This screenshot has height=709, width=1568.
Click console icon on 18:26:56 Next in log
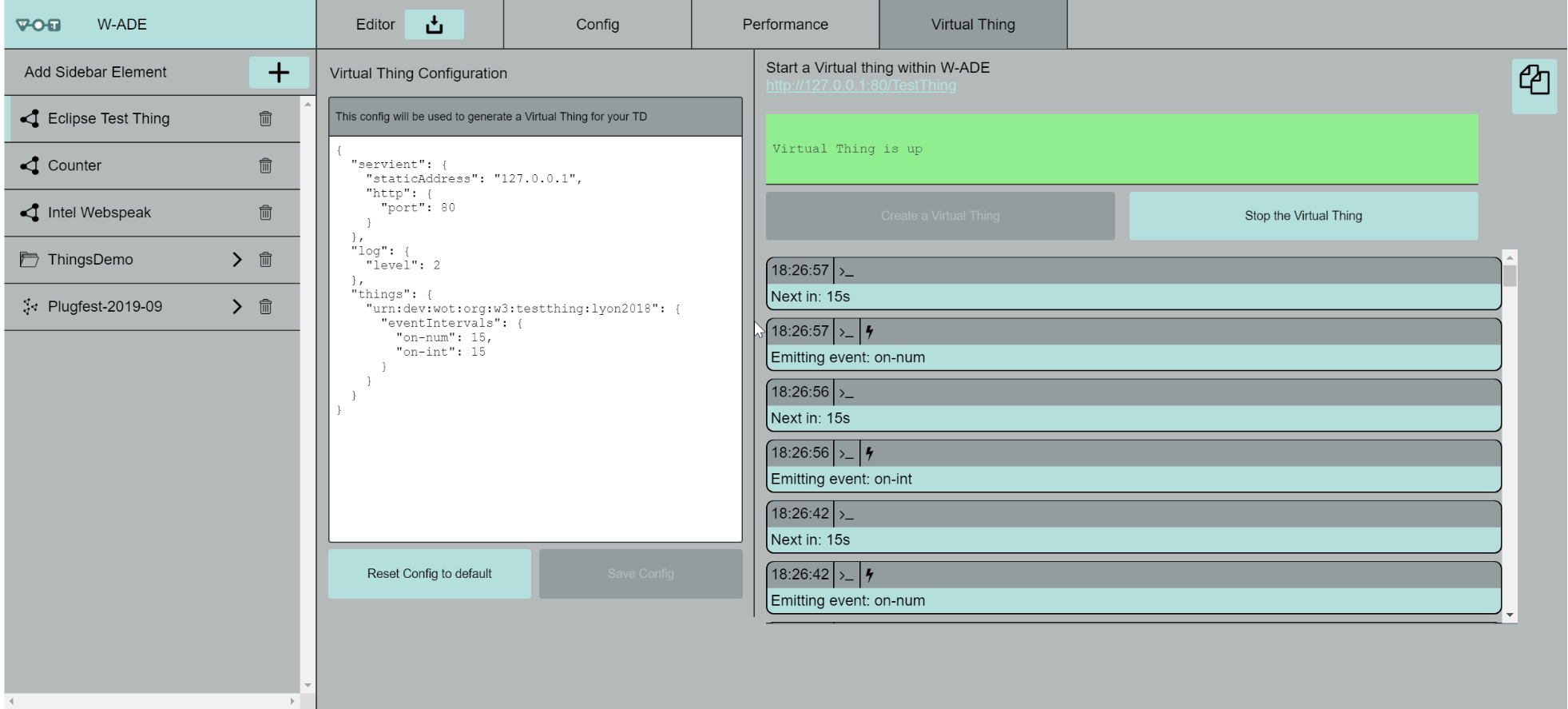click(846, 392)
